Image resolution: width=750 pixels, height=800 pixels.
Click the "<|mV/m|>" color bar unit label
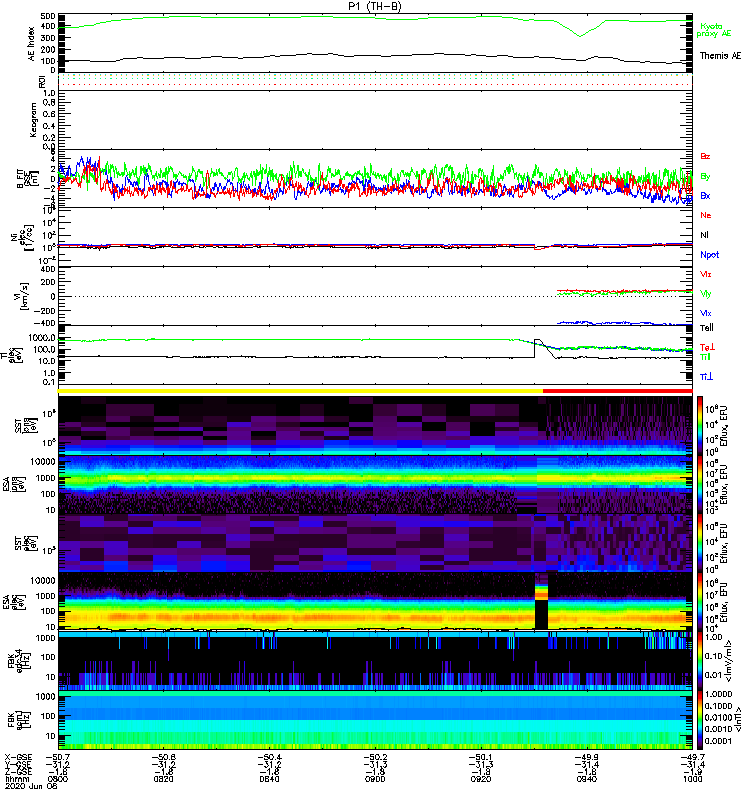[731, 662]
